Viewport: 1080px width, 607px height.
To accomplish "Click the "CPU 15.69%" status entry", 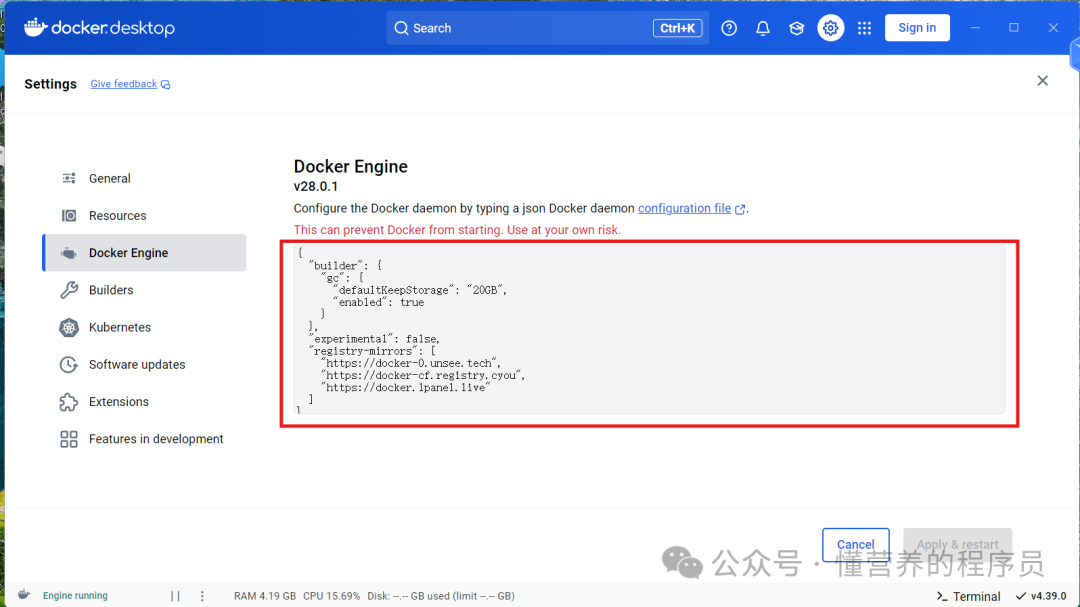I will click(331, 596).
